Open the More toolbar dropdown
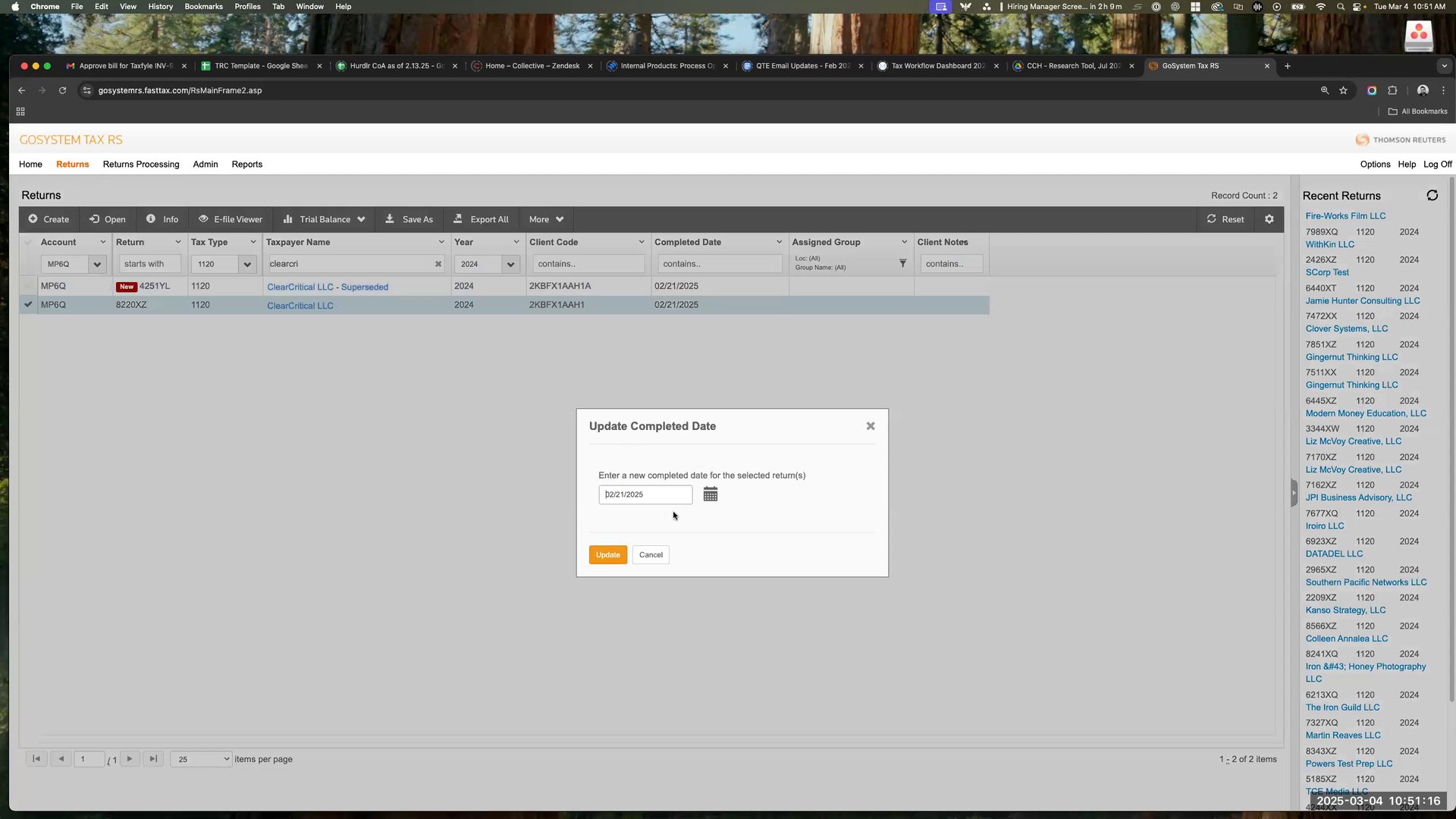The height and width of the screenshot is (819, 1456). [546, 219]
